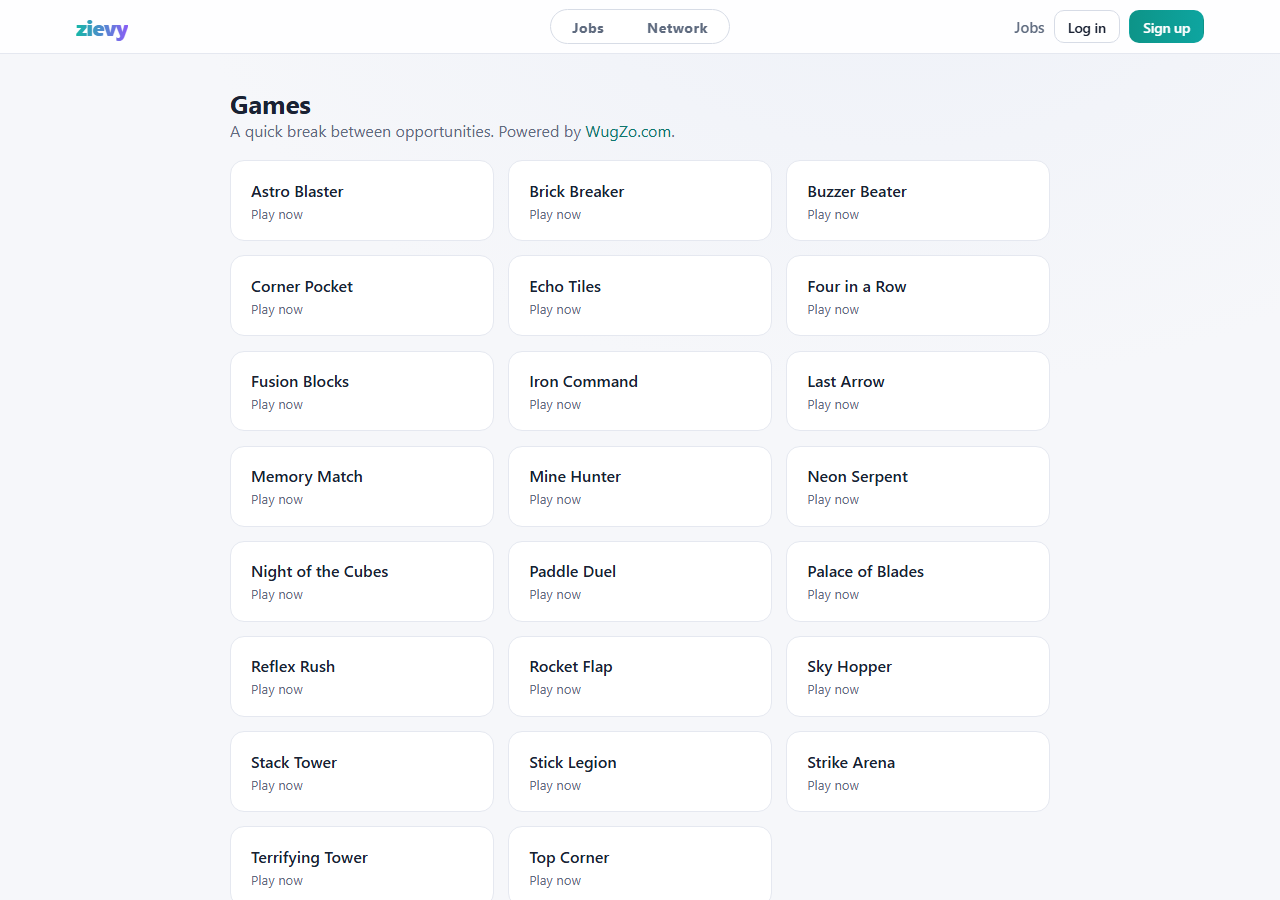The width and height of the screenshot is (1280, 900).
Task: Launch the Sky Hopper card
Action: (x=918, y=676)
